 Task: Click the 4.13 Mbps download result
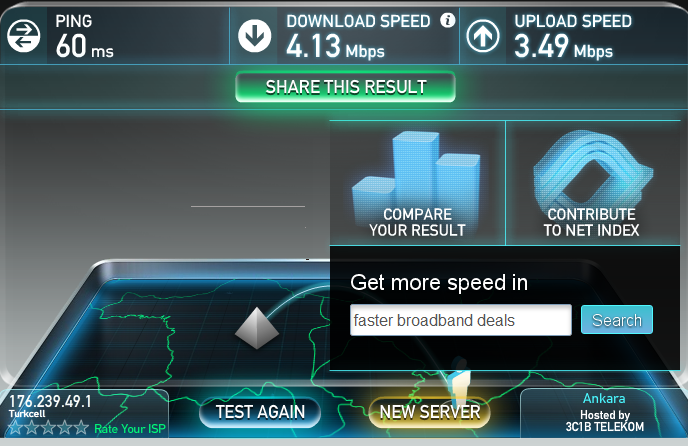pos(335,47)
